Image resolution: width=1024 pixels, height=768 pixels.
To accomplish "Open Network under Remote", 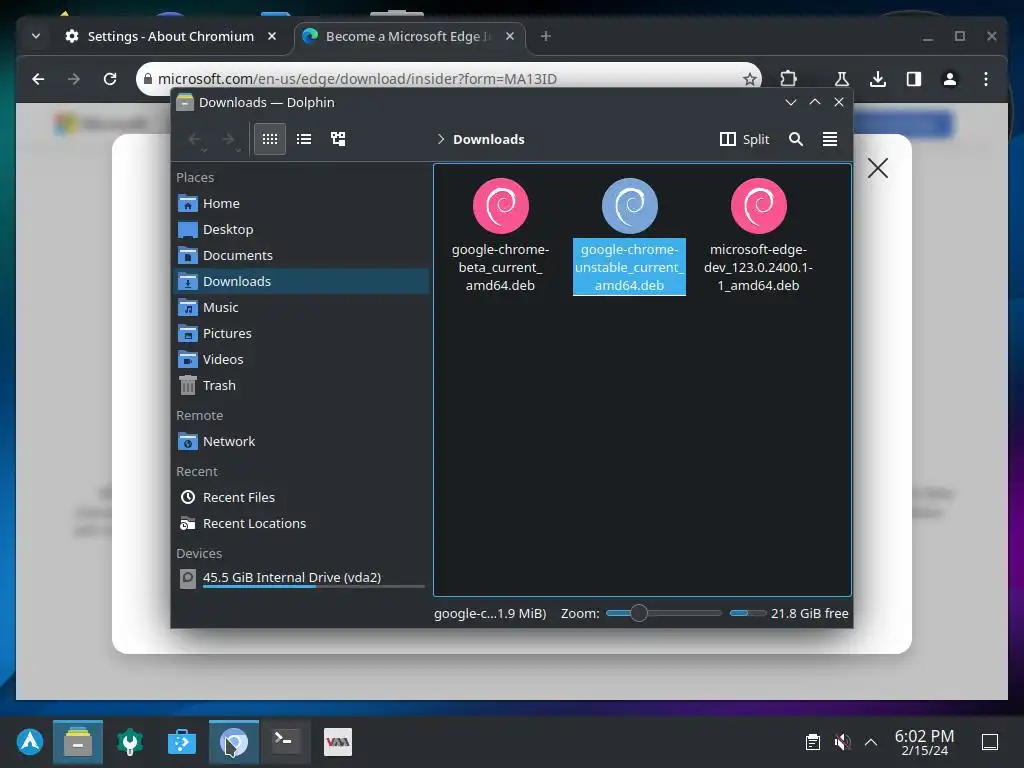I will (301, 442).
